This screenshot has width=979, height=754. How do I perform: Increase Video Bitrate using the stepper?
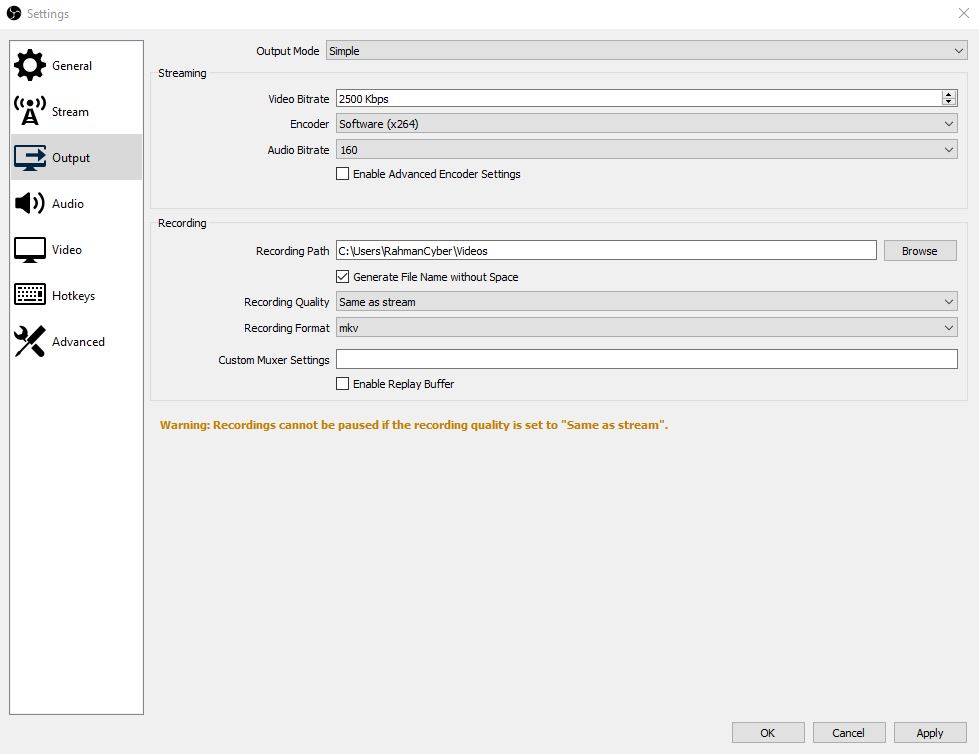tap(948, 93)
